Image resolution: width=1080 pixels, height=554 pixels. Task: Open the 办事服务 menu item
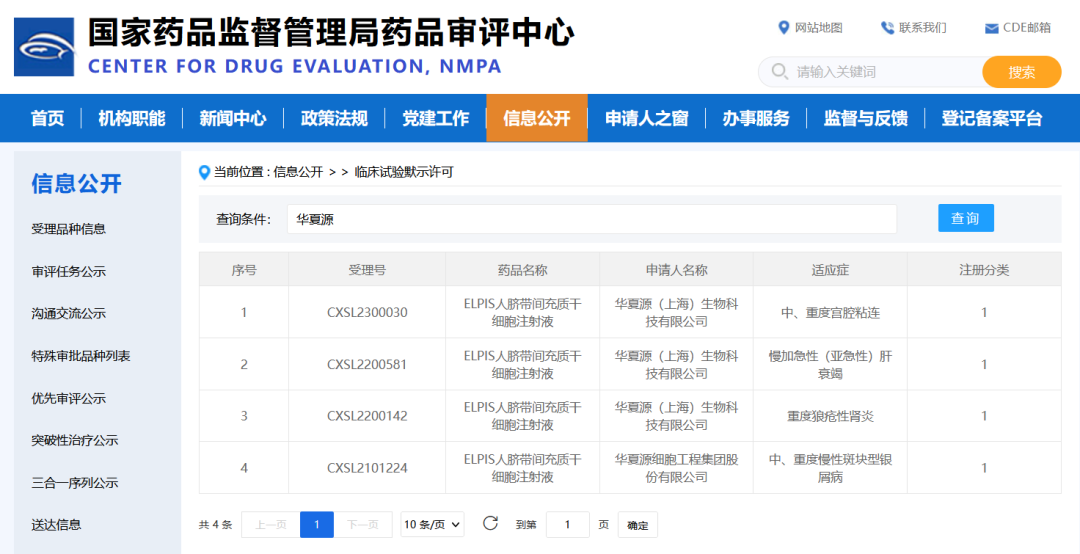tap(756, 118)
